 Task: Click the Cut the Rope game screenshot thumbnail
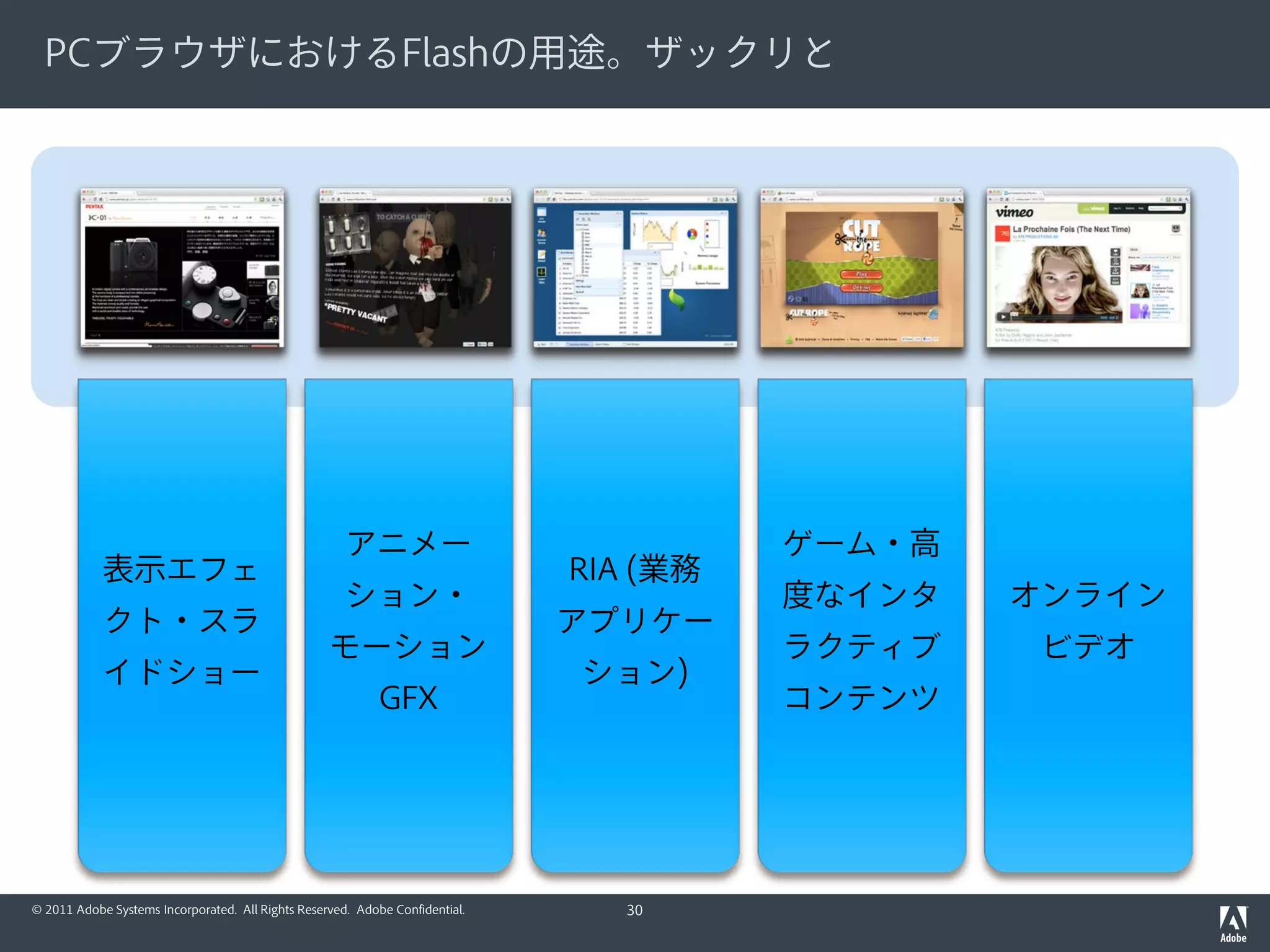[862, 268]
